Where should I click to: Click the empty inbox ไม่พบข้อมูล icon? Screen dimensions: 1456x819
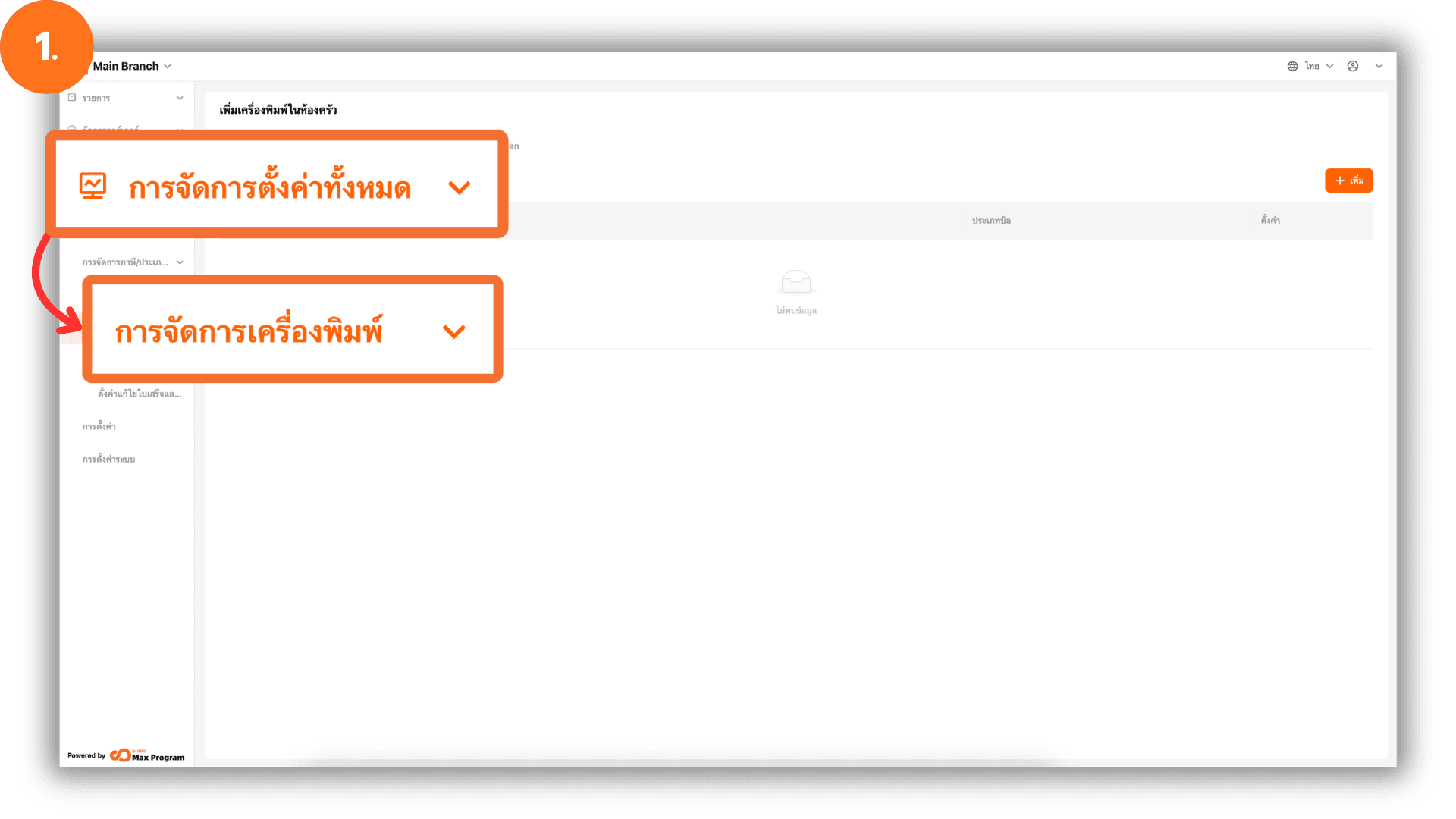click(795, 282)
